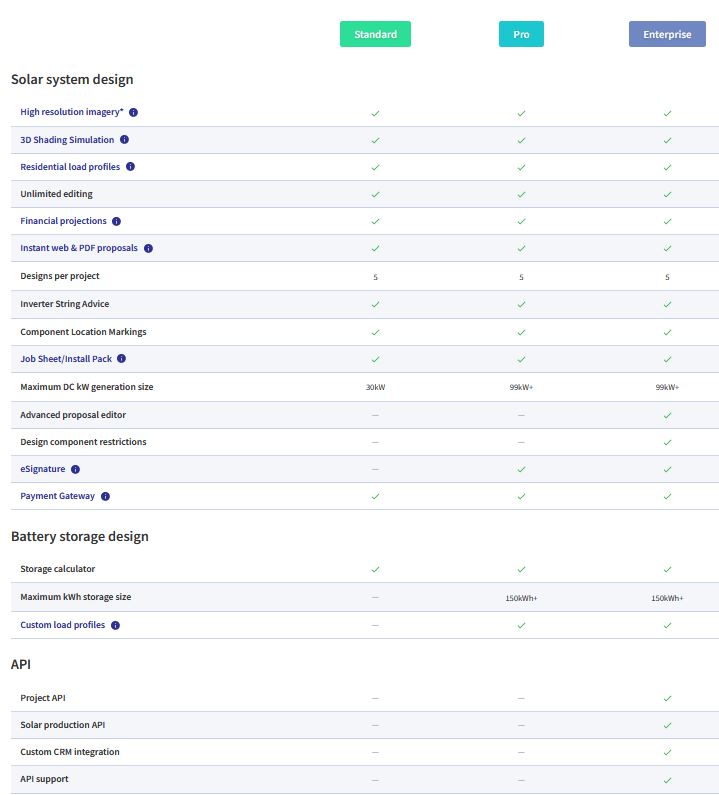719x795 pixels.
Task: Click the Payment Gateway link
Action: pyautogui.click(x=58, y=496)
